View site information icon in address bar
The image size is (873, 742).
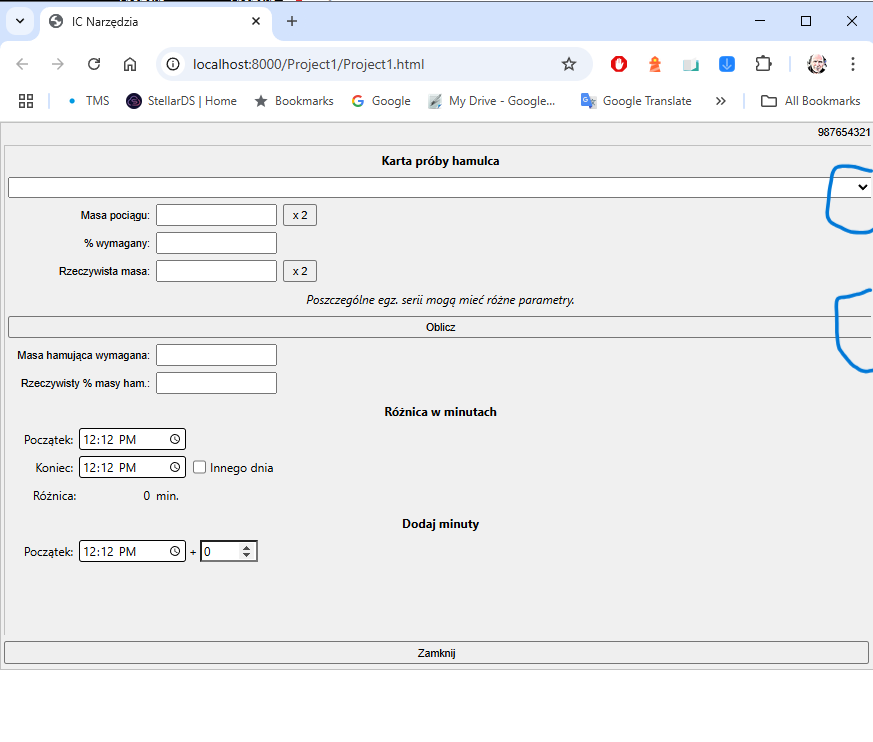click(x=174, y=64)
